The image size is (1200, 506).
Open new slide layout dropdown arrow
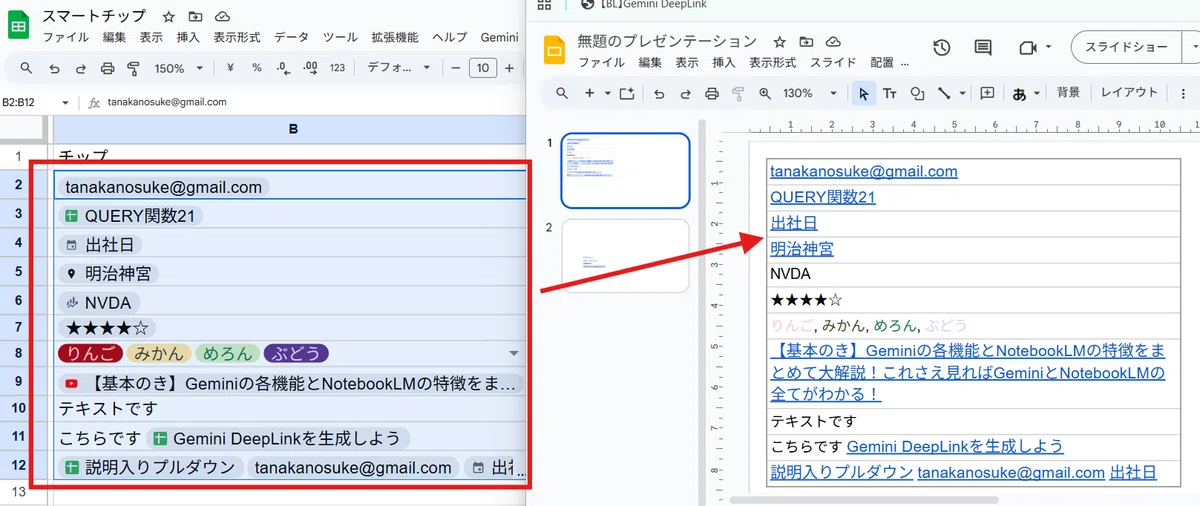(x=607, y=93)
